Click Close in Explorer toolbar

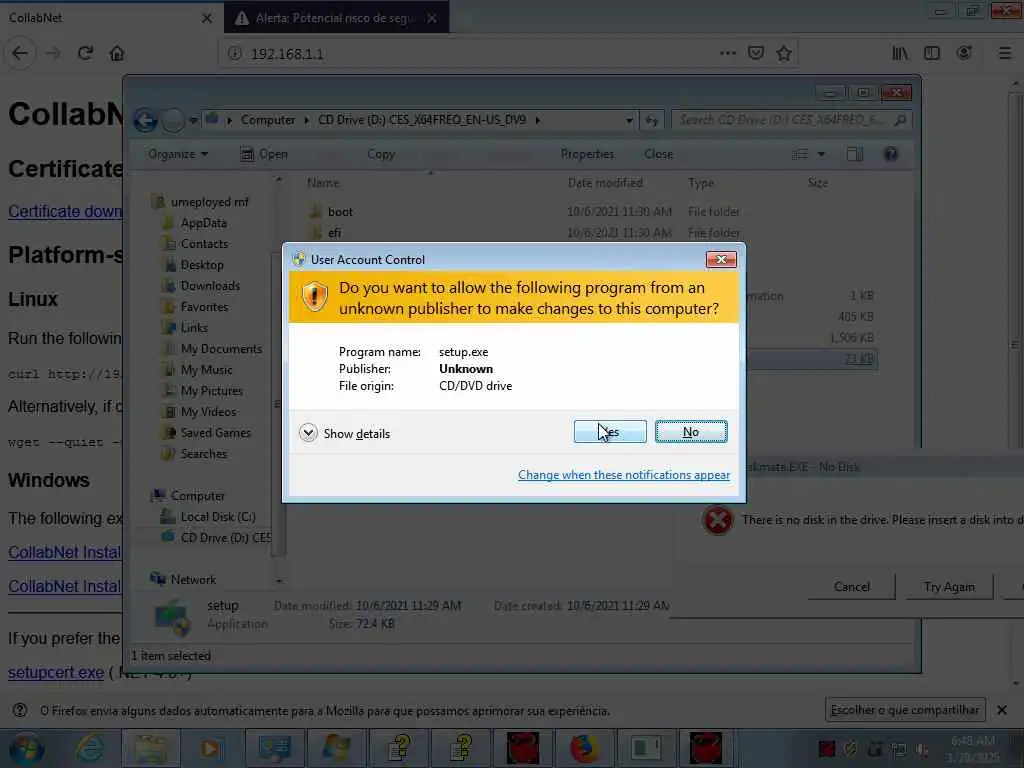coord(658,154)
